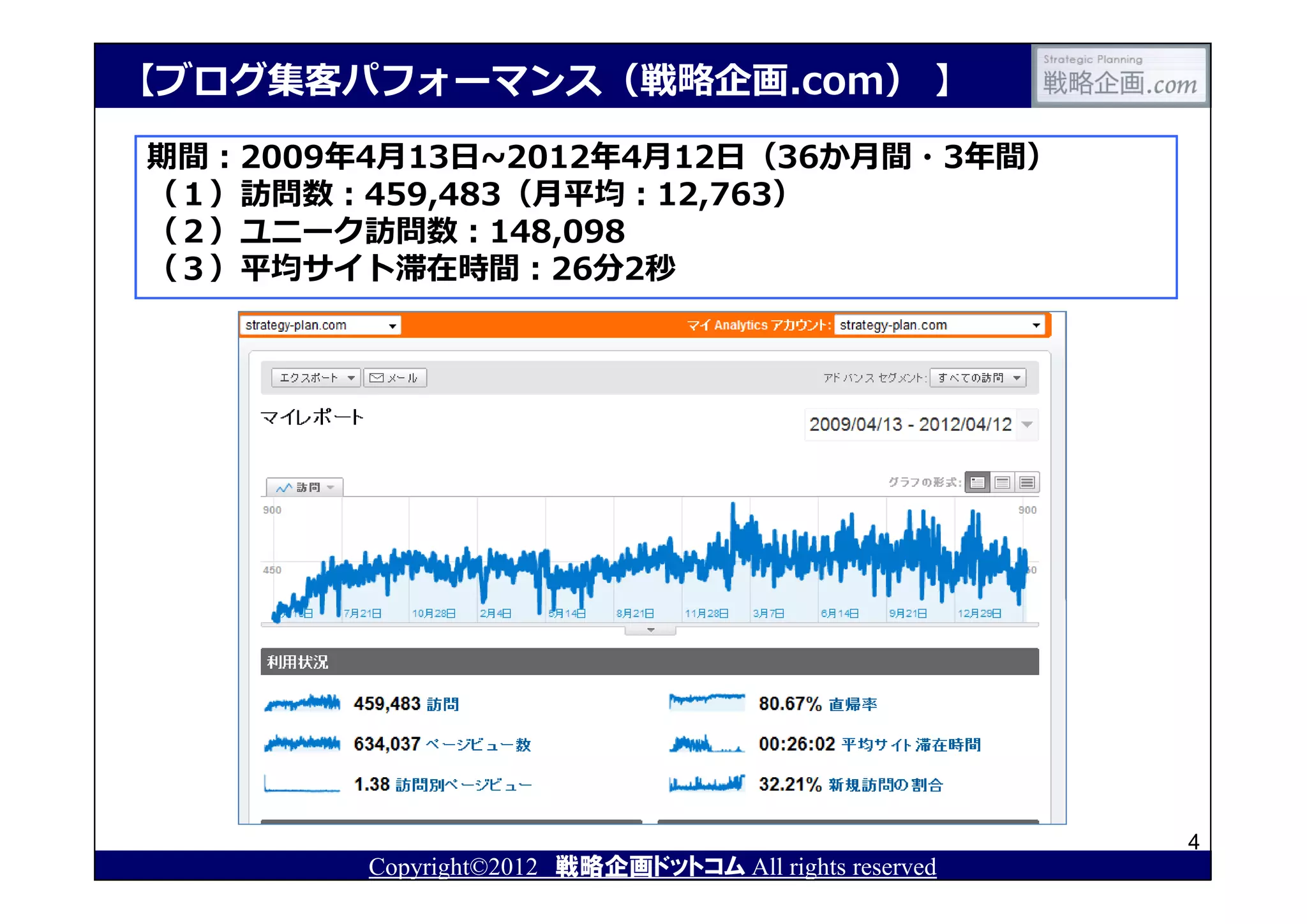Click the 12月29日 date label on chart
This screenshot has width=1307, height=924.
[980, 613]
